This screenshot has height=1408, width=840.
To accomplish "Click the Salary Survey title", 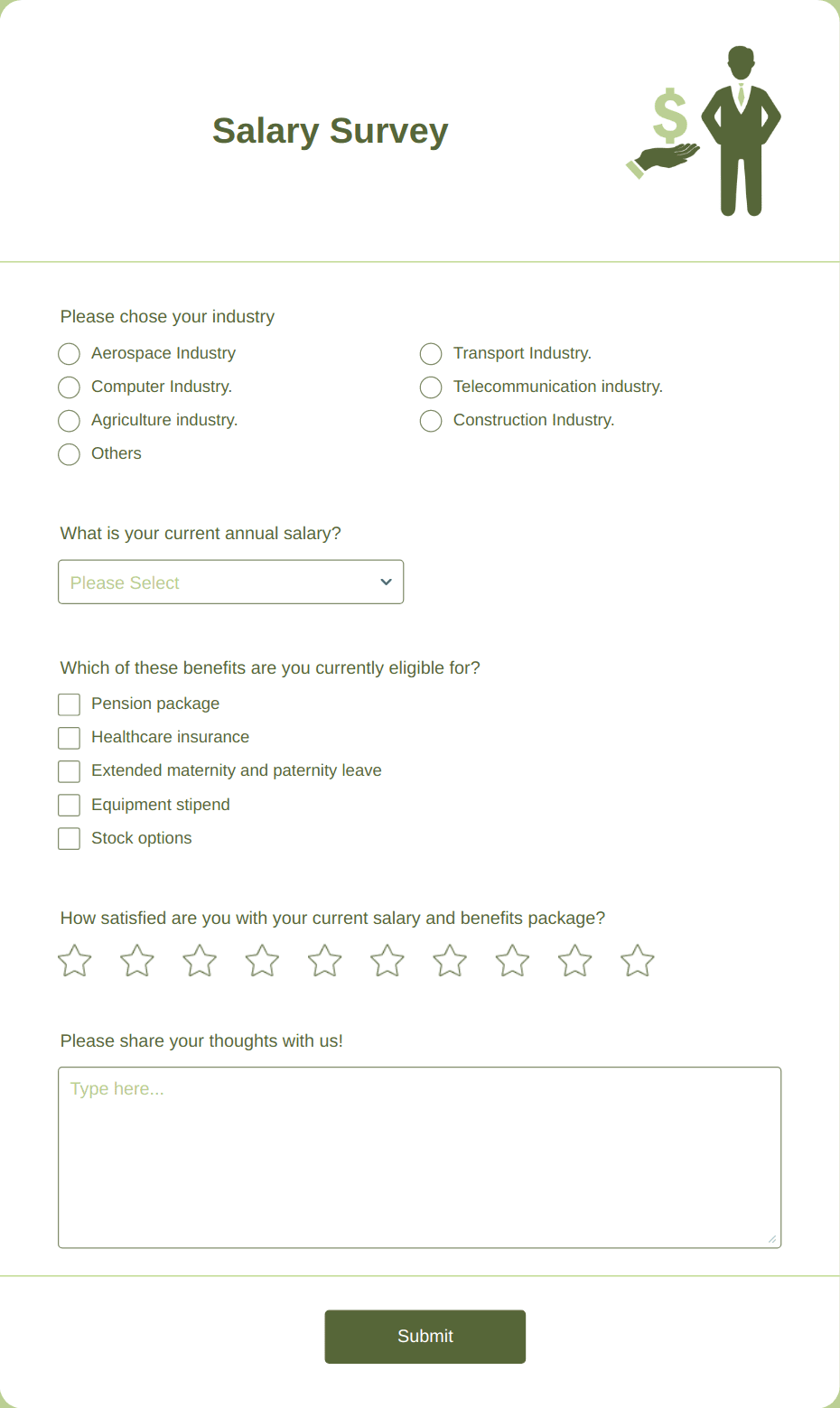I will click(329, 130).
